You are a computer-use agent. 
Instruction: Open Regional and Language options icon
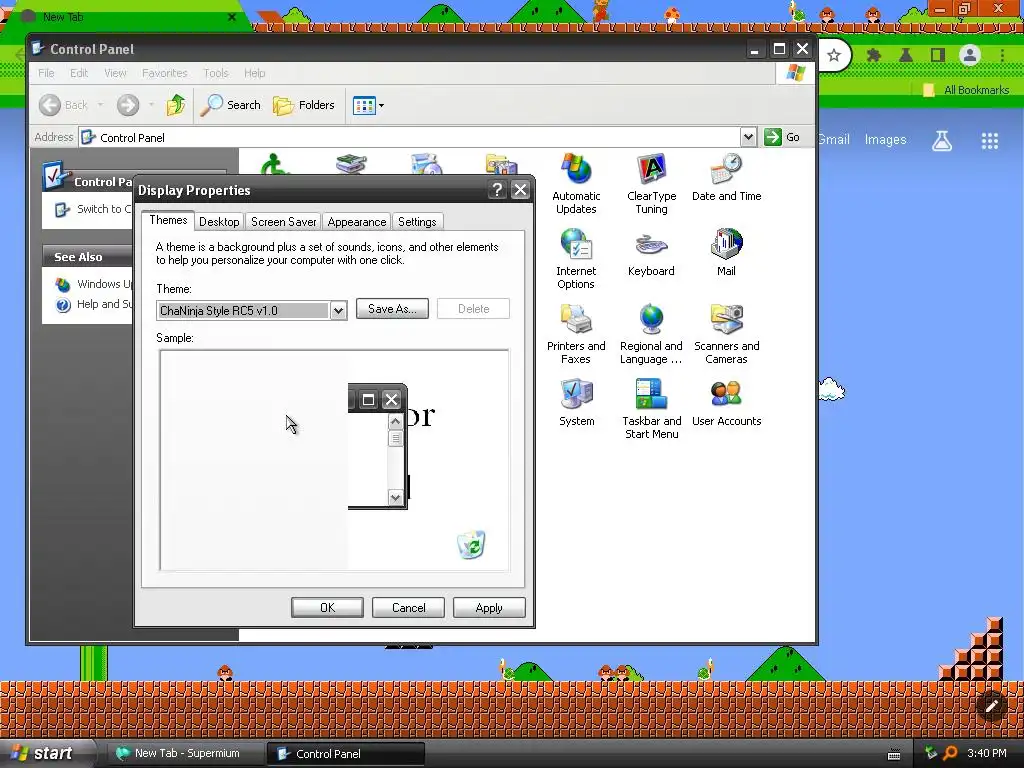[x=651, y=334]
